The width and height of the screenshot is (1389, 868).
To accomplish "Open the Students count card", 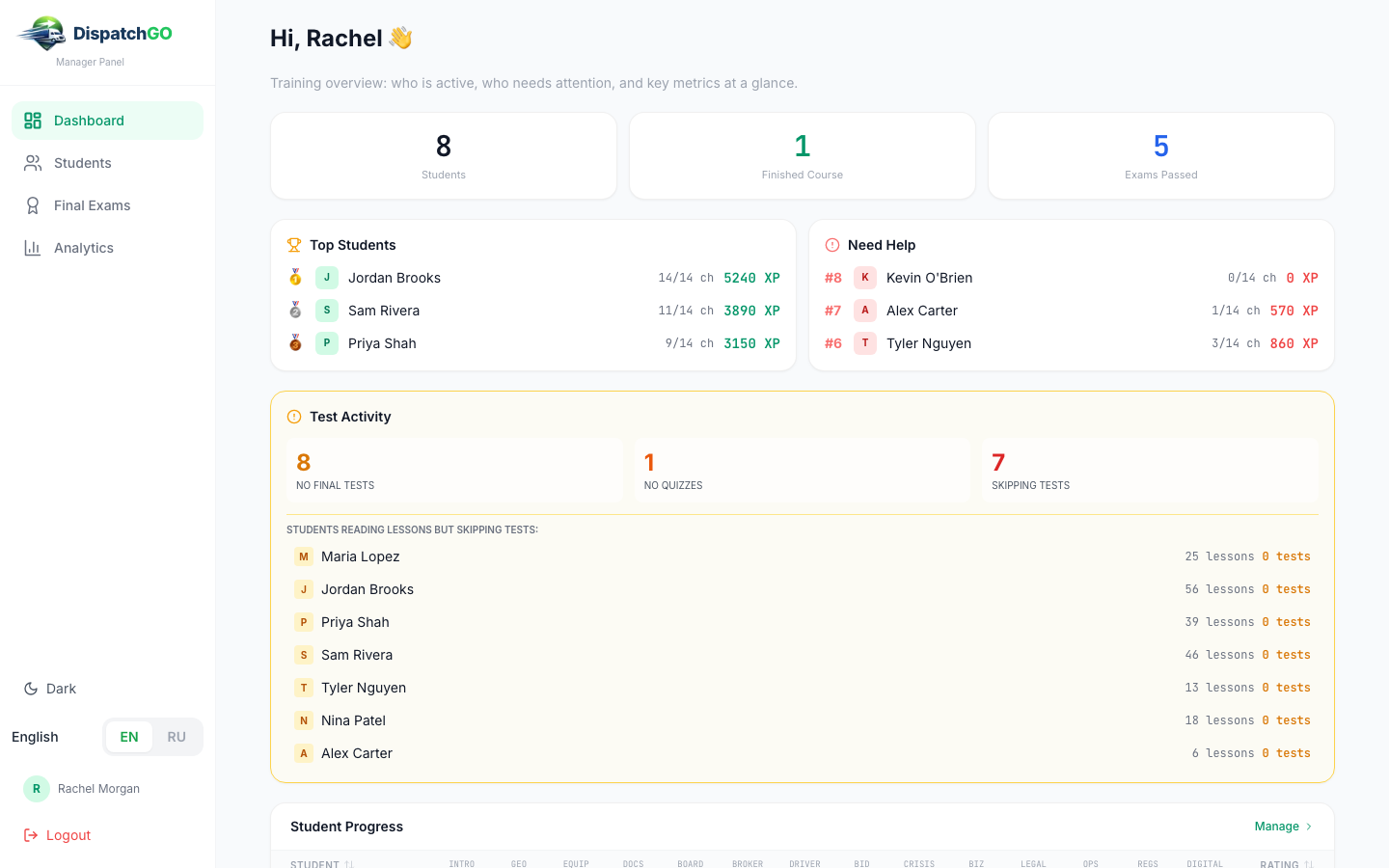I will (x=444, y=156).
